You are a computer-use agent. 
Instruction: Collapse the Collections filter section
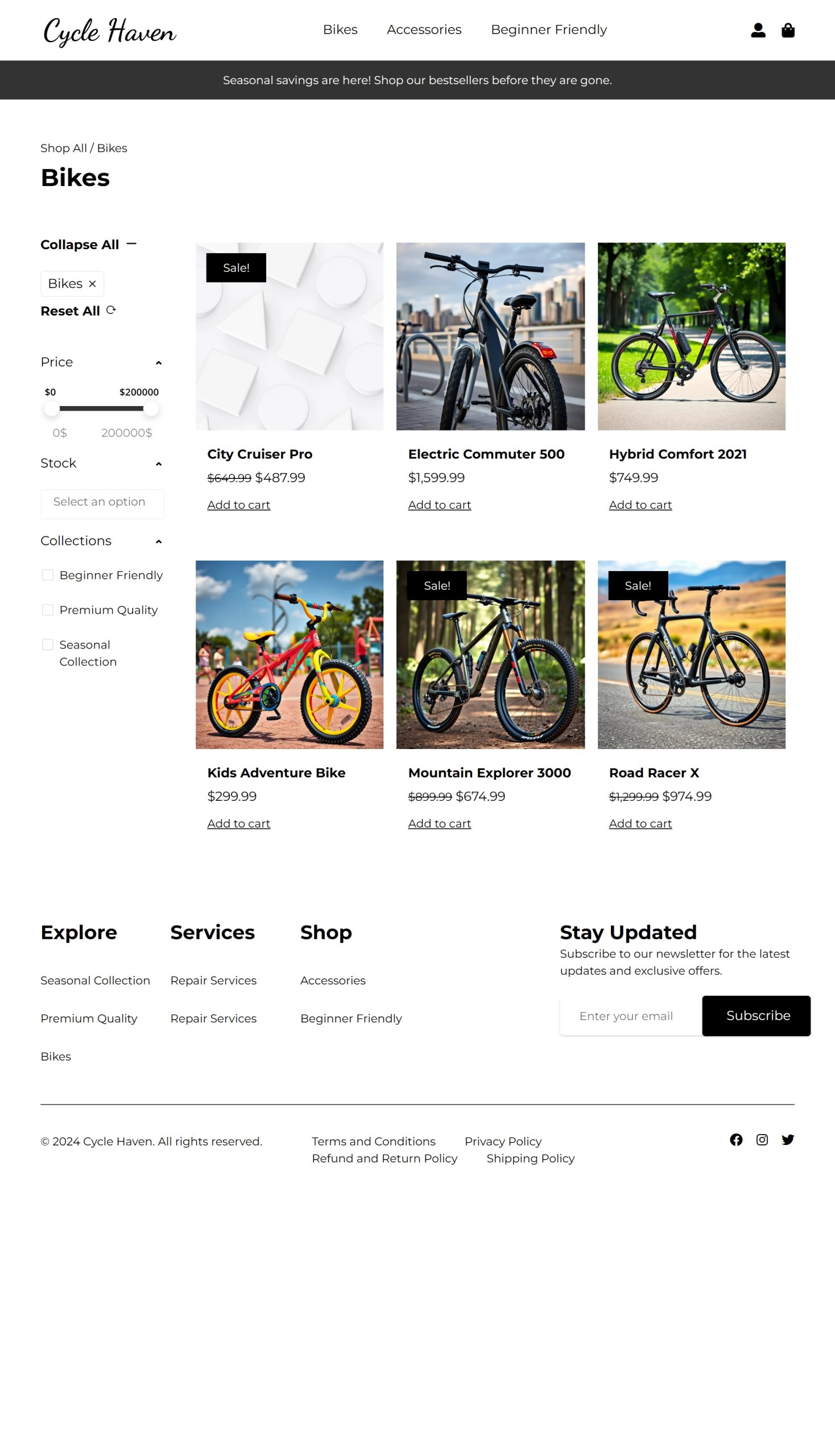(159, 541)
